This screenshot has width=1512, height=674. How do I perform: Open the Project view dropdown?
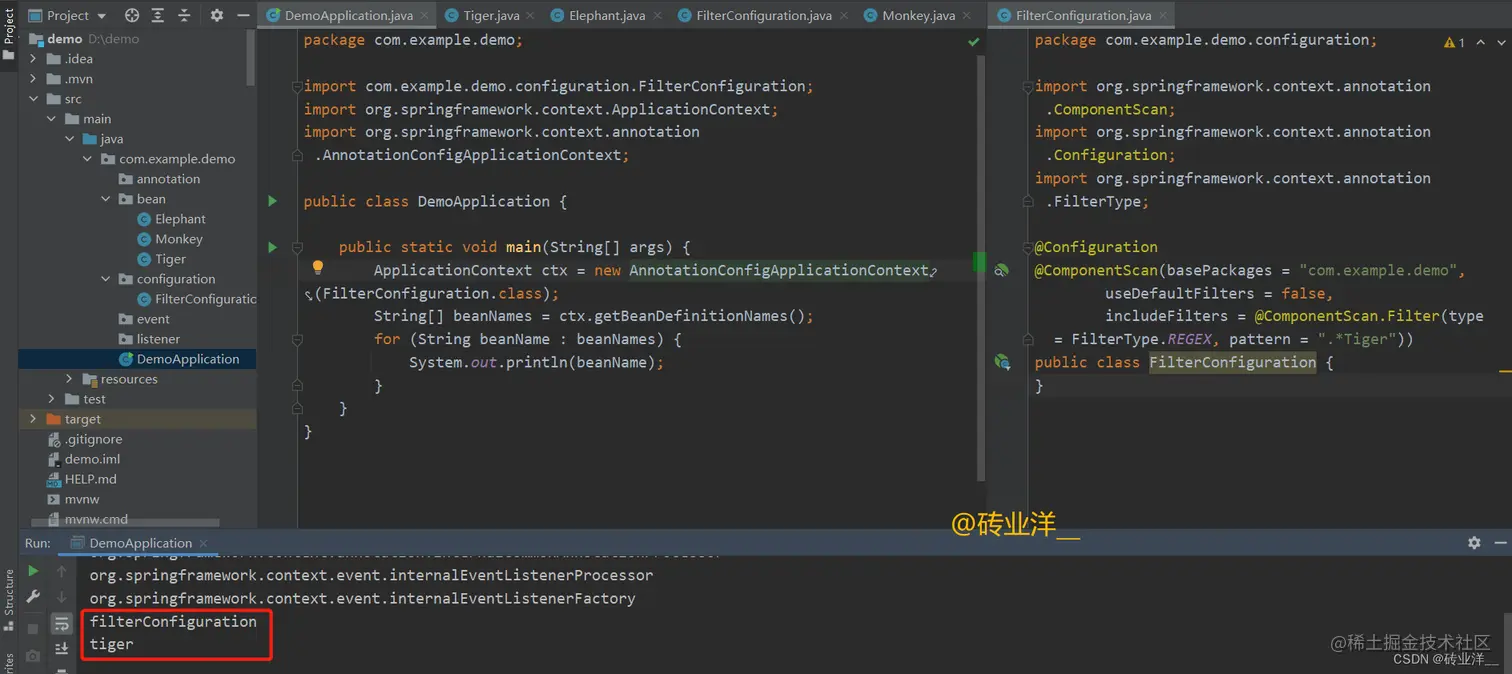point(67,15)
